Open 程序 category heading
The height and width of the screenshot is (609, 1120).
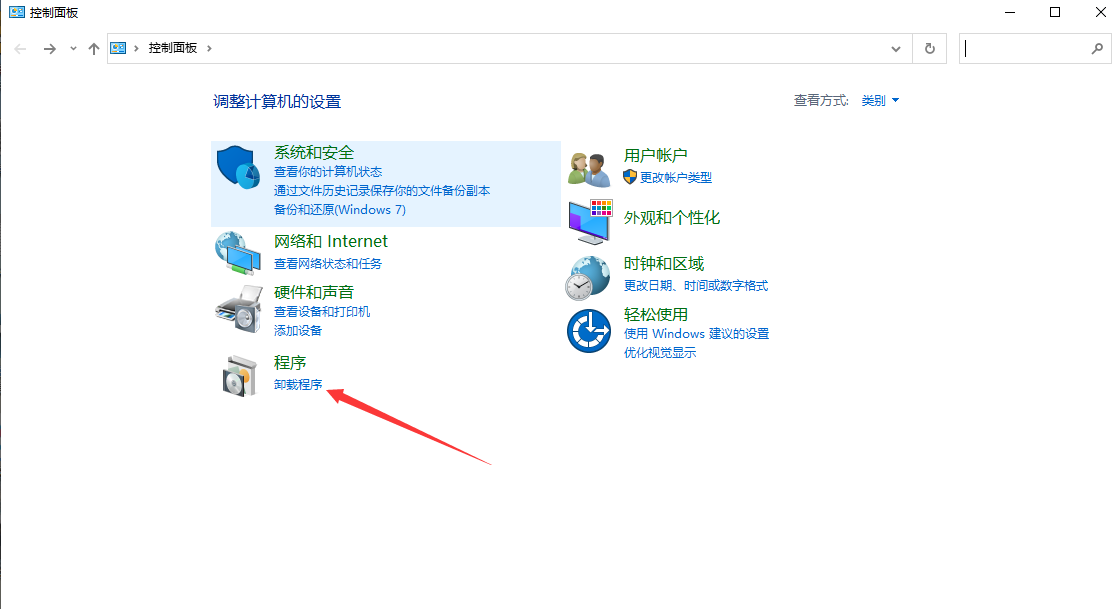290,363
